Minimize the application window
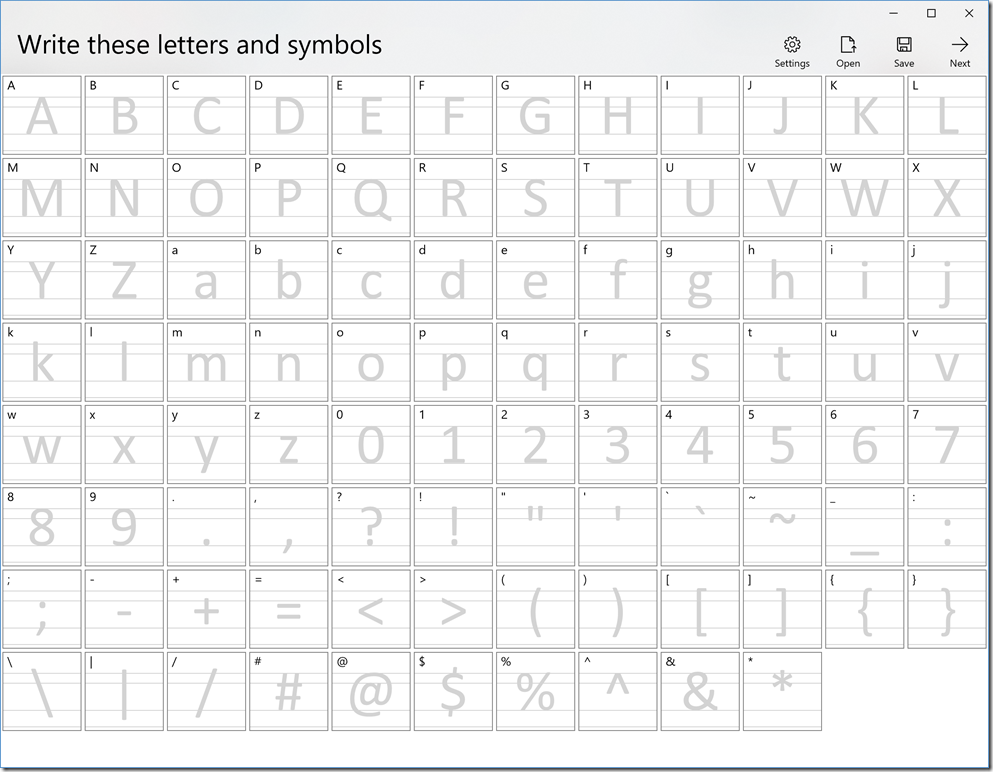993x772 pixels. click(893, 13)
